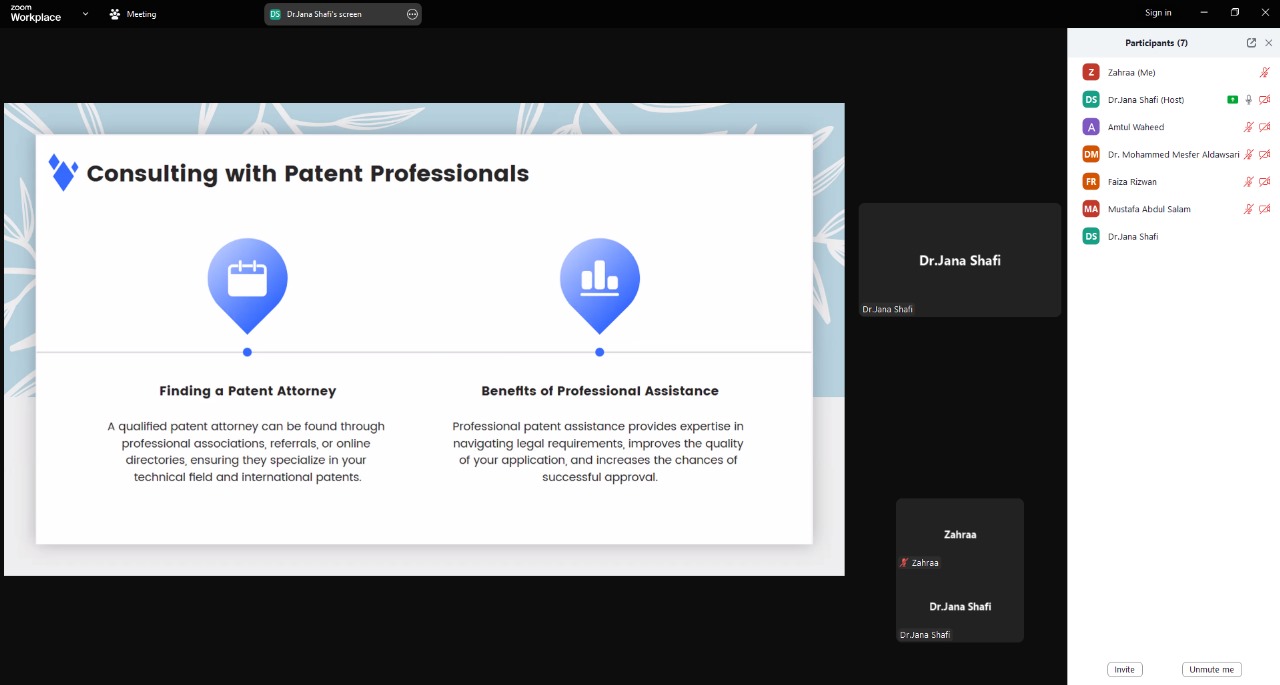
Task: Pop out the Participants panel
Action: coord(1251,43)
